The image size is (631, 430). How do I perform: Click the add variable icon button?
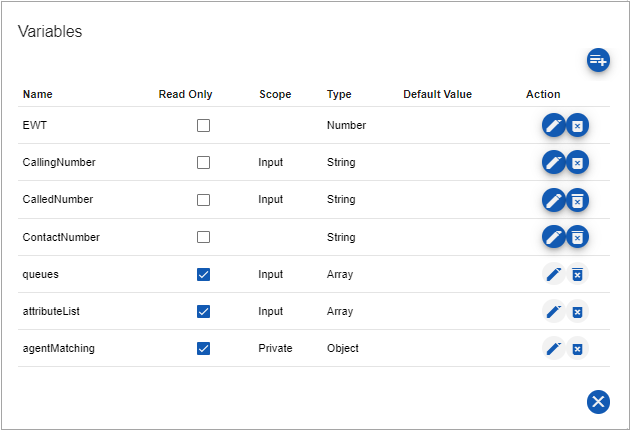598,60
